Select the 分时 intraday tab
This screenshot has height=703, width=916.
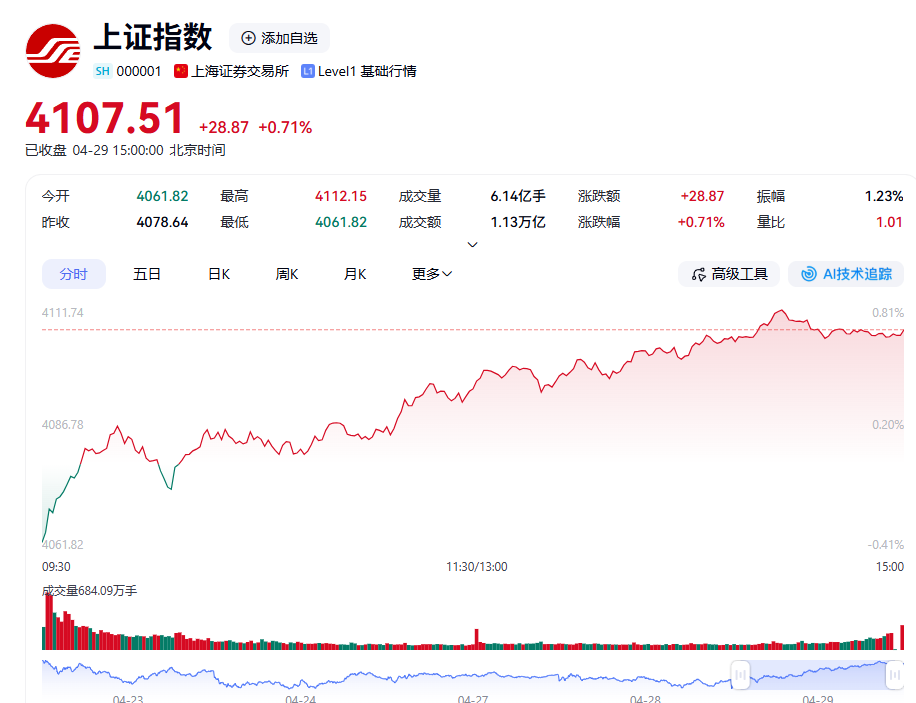pyautogui.click(x=73, y=274)
